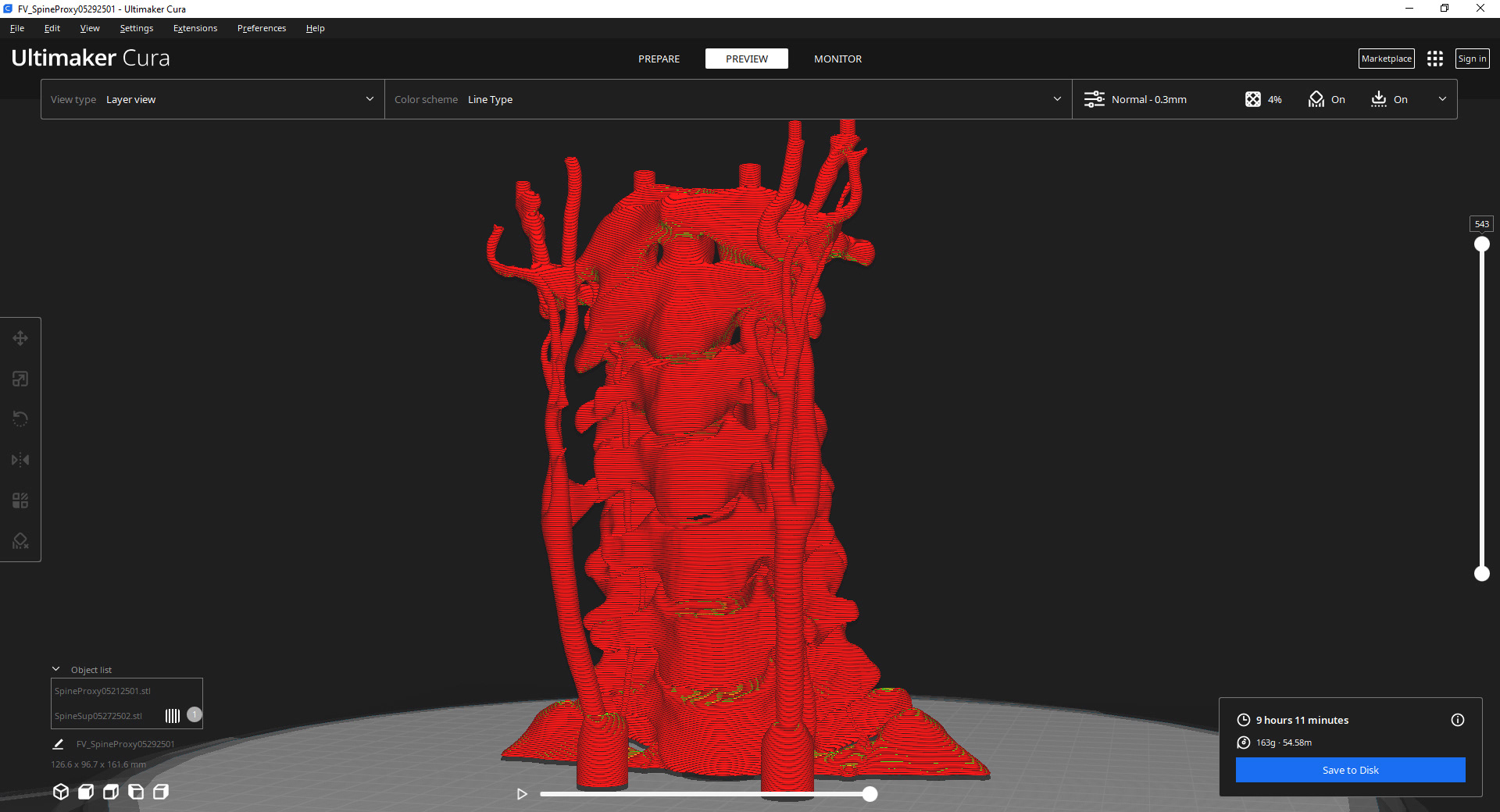
Task: Click Save to Disk button
Action: pyautogui.click(x=1350, y=770)
